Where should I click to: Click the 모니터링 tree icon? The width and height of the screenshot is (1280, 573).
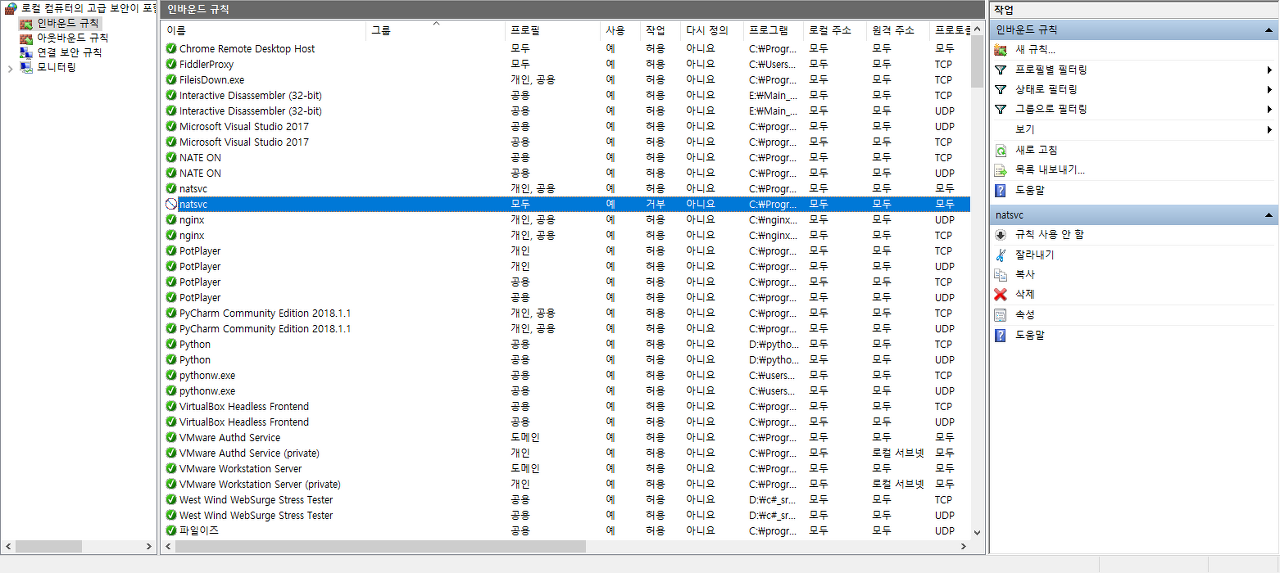tap(27, 67)
